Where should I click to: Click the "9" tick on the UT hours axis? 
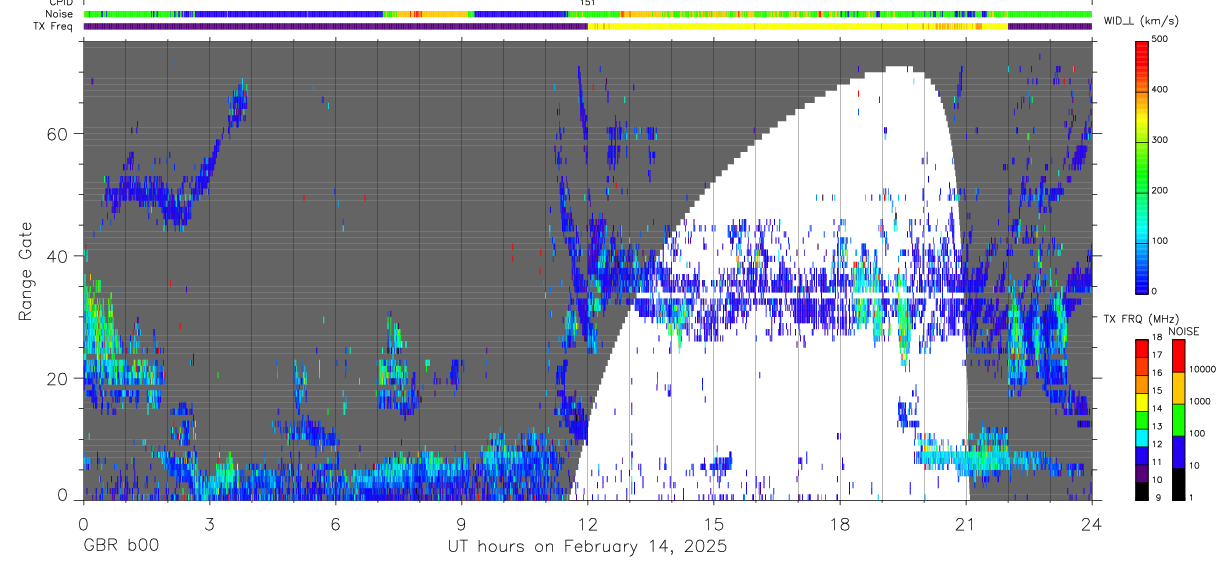461,524
